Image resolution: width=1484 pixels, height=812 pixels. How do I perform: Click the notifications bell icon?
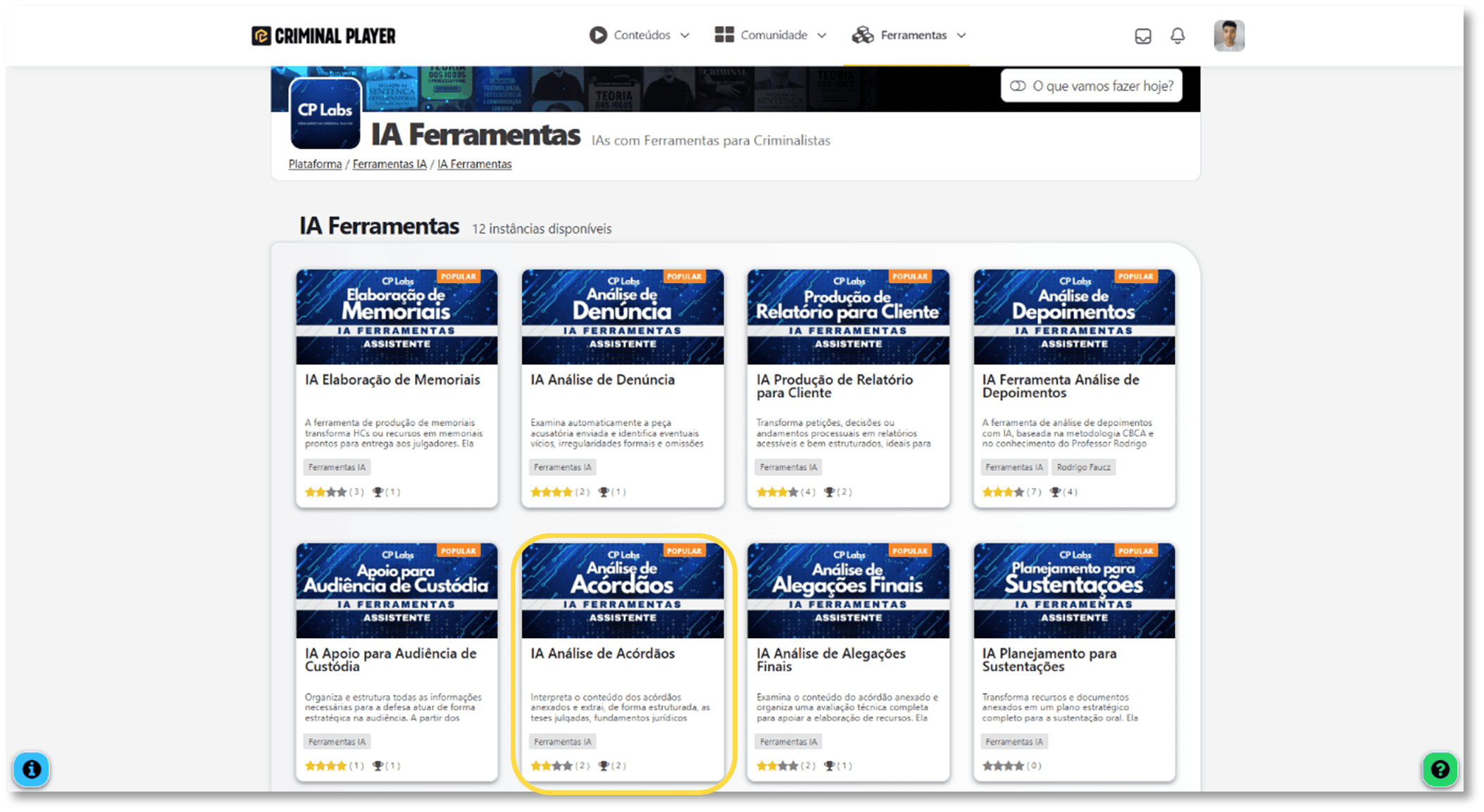point(1178,36)
